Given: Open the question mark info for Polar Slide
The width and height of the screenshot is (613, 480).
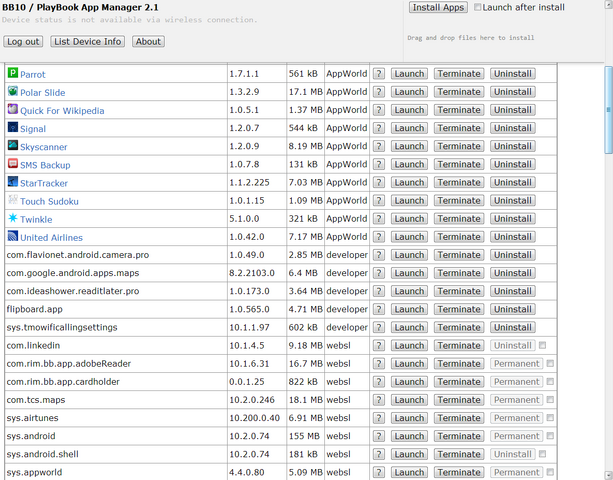Looking at the screenshot, I should [x=378, y=92].
